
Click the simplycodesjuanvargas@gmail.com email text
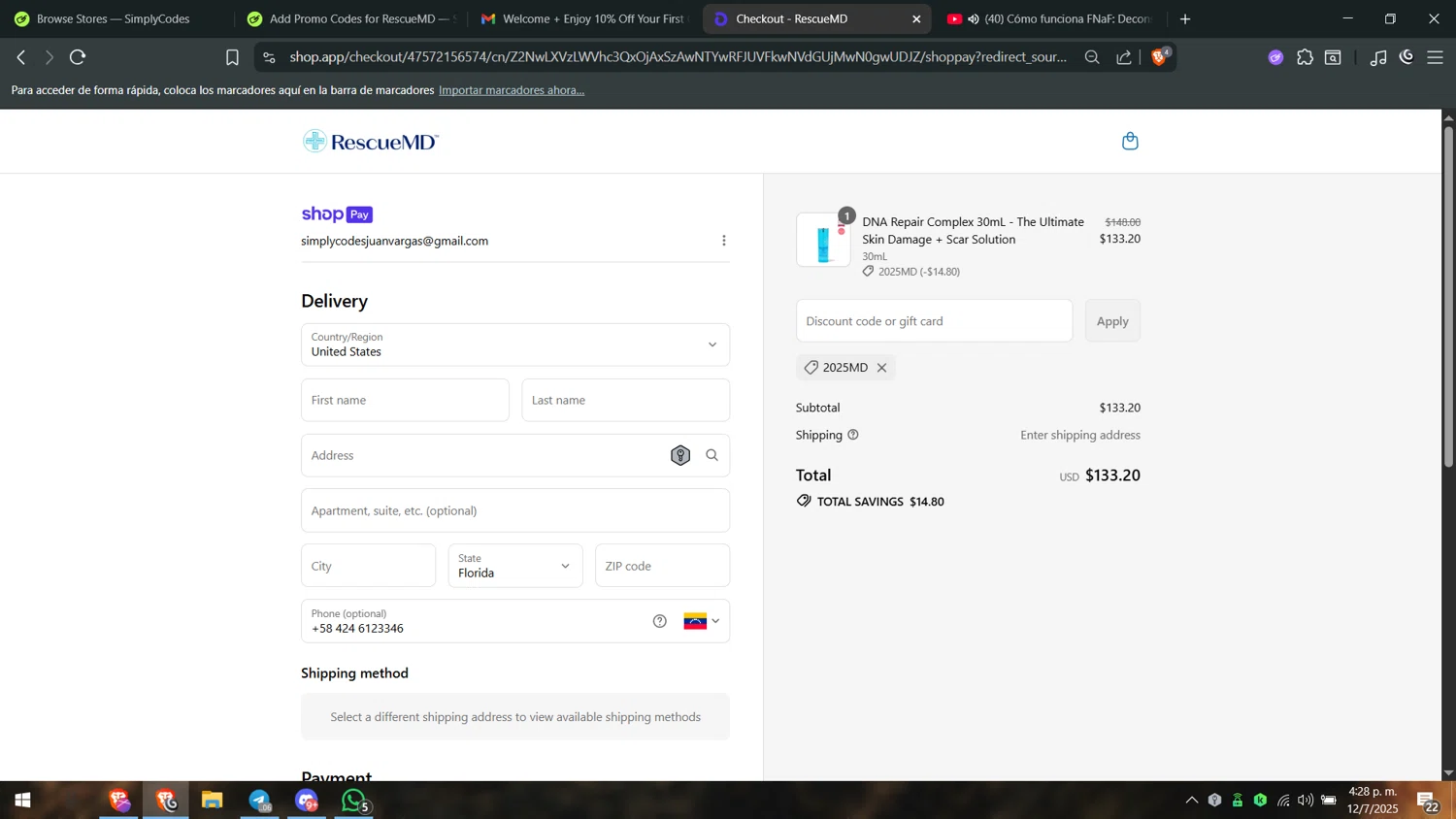(395, 241)
